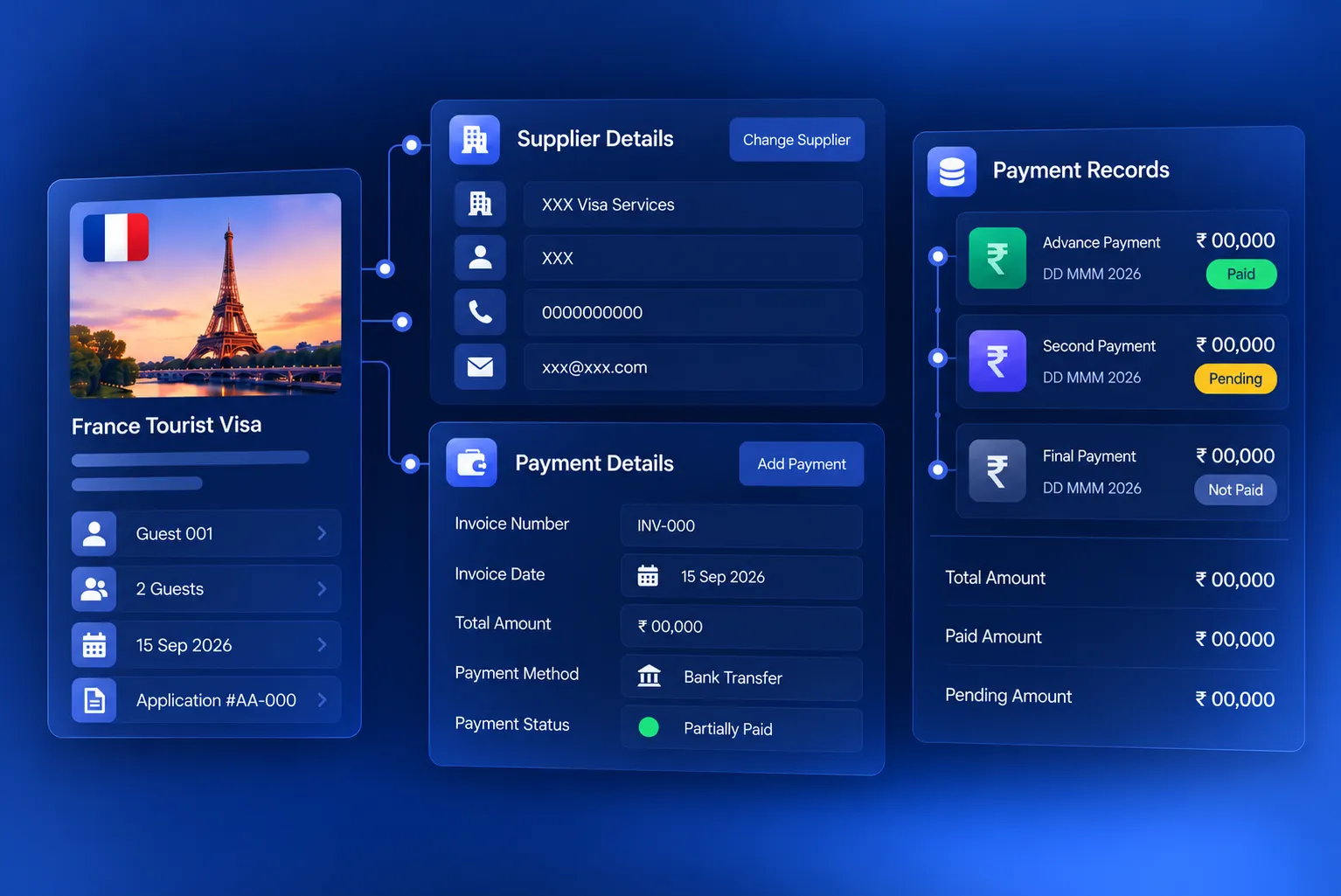This screenshot has height=896, width=1341.
Task: Expand the Application #AA-000 row chevron
Action: 322,700
